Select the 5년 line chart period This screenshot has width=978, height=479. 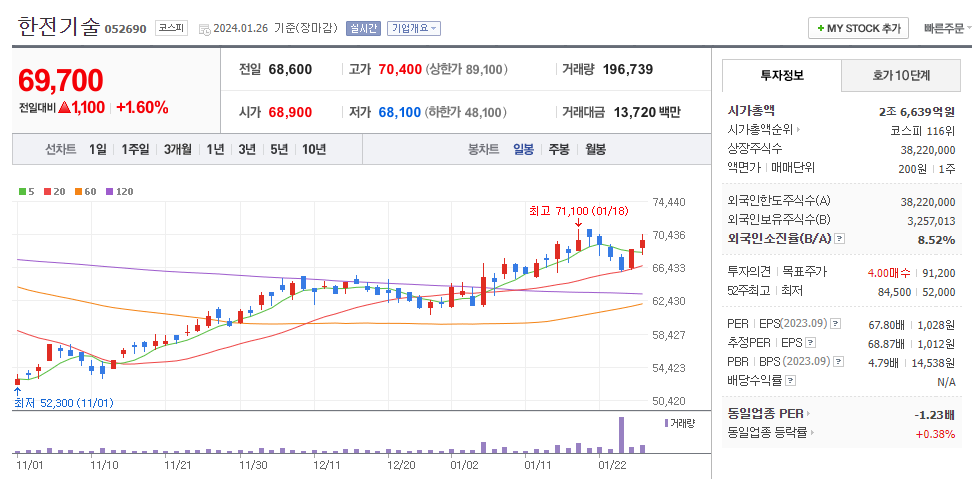coord(279,149)
